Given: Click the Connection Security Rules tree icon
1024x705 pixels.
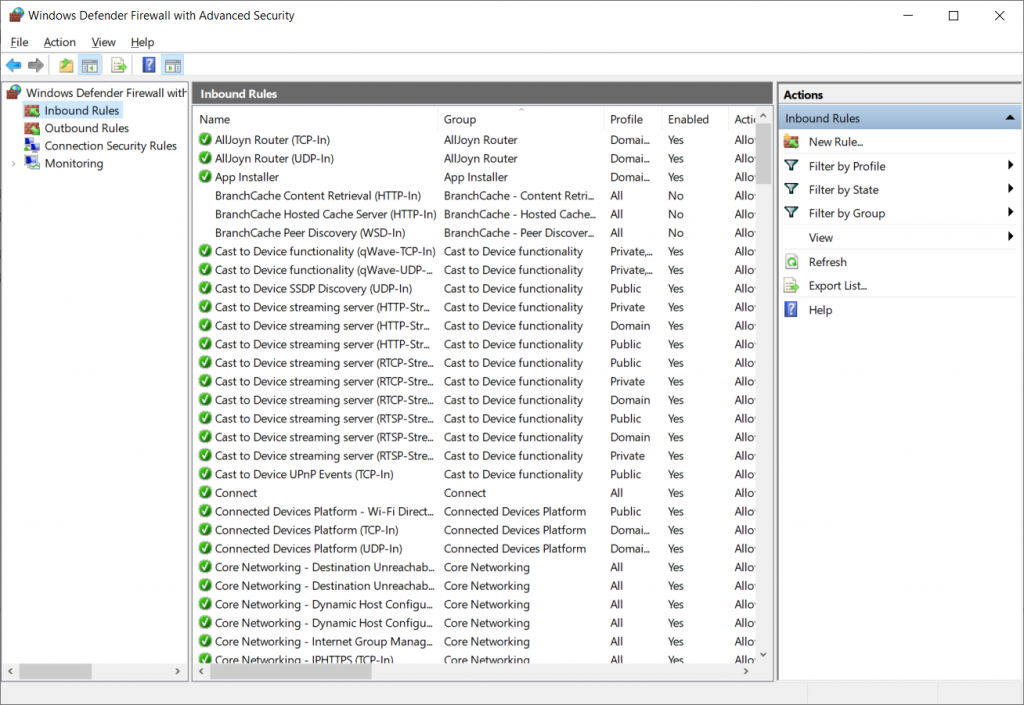Looking at the screenshot, I should pyautogui.click(x=32, y=145).
